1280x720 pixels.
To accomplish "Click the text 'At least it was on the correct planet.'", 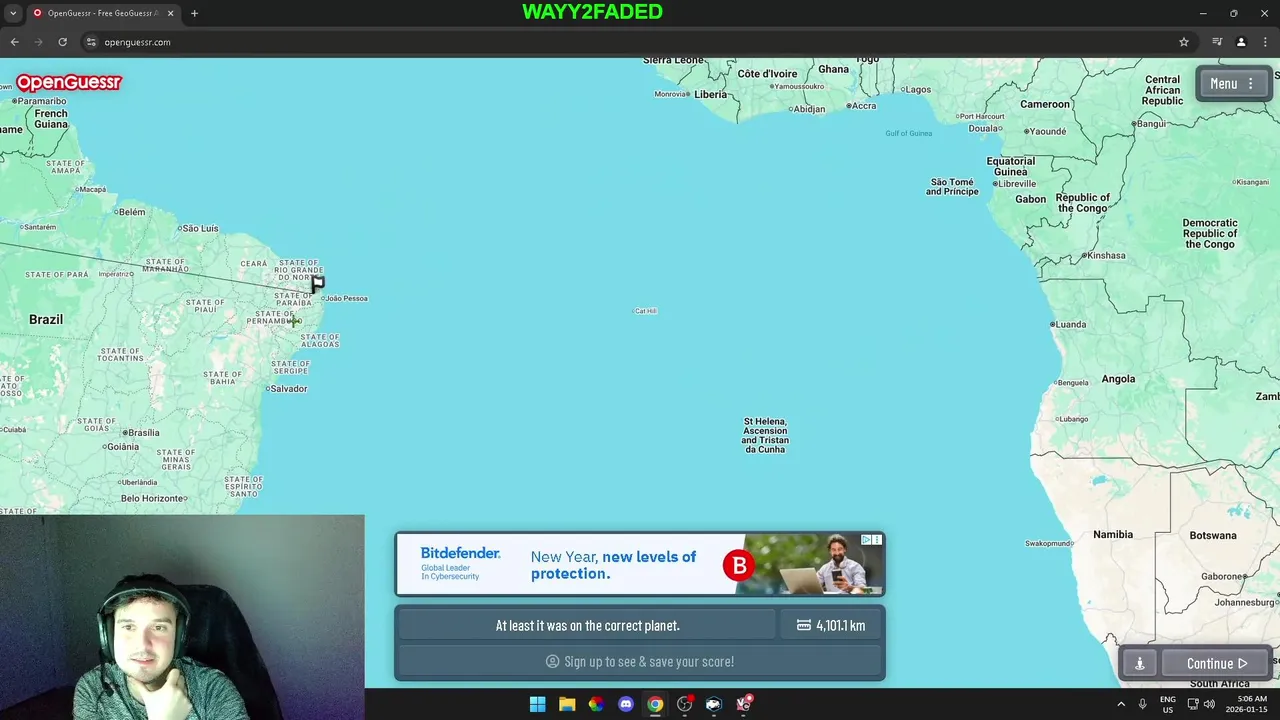I will tap(588, 626).
